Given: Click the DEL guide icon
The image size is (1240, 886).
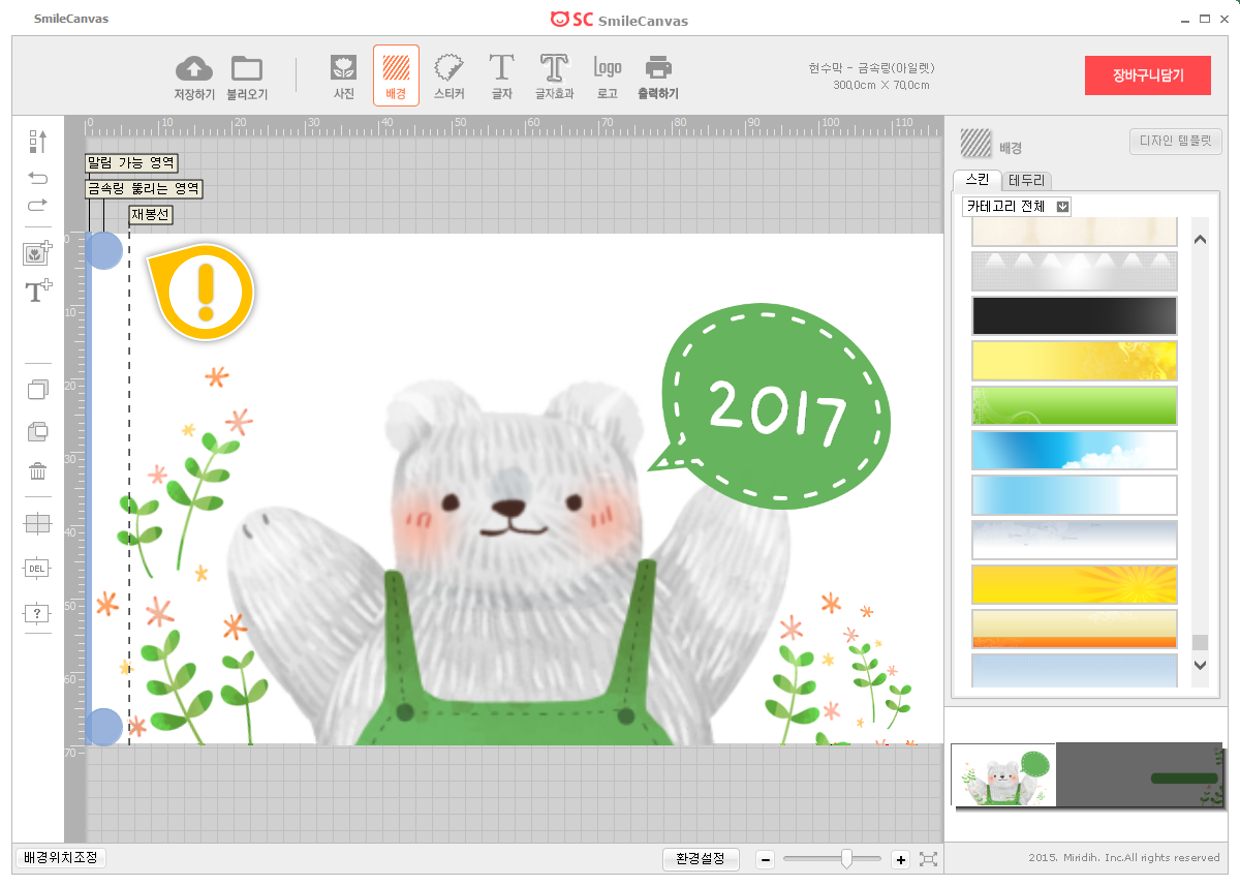Looking at the screenshot, I should coord(37,568).
